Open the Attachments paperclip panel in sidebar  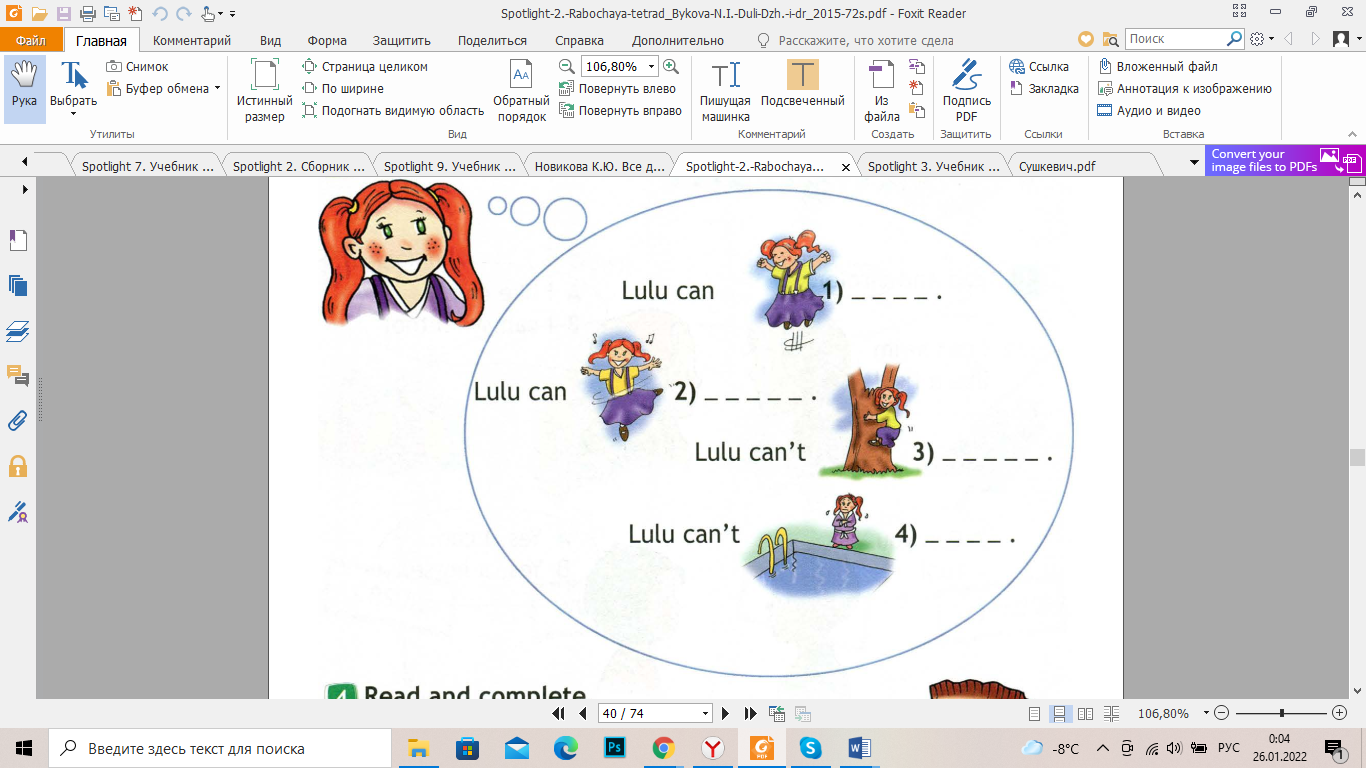click(x=18, y=420)
